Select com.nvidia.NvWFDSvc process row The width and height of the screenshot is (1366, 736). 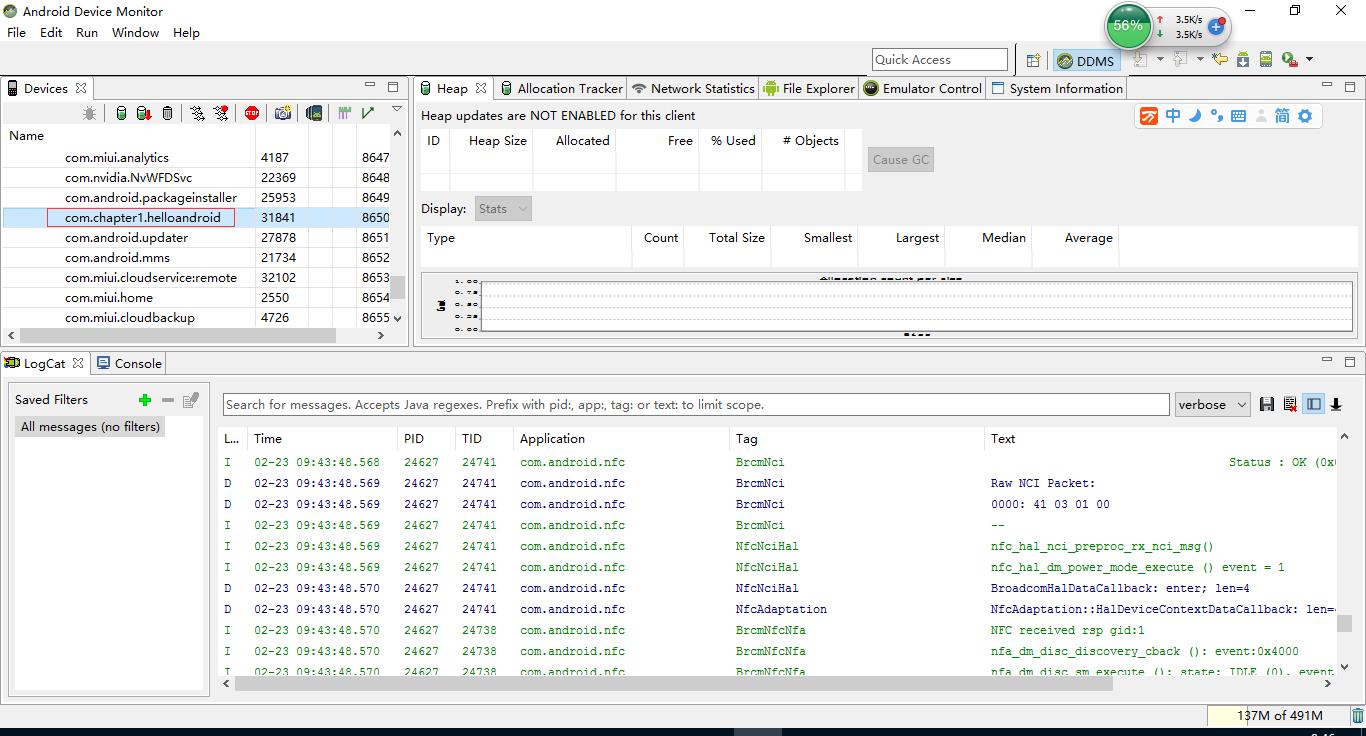[197, 177]
